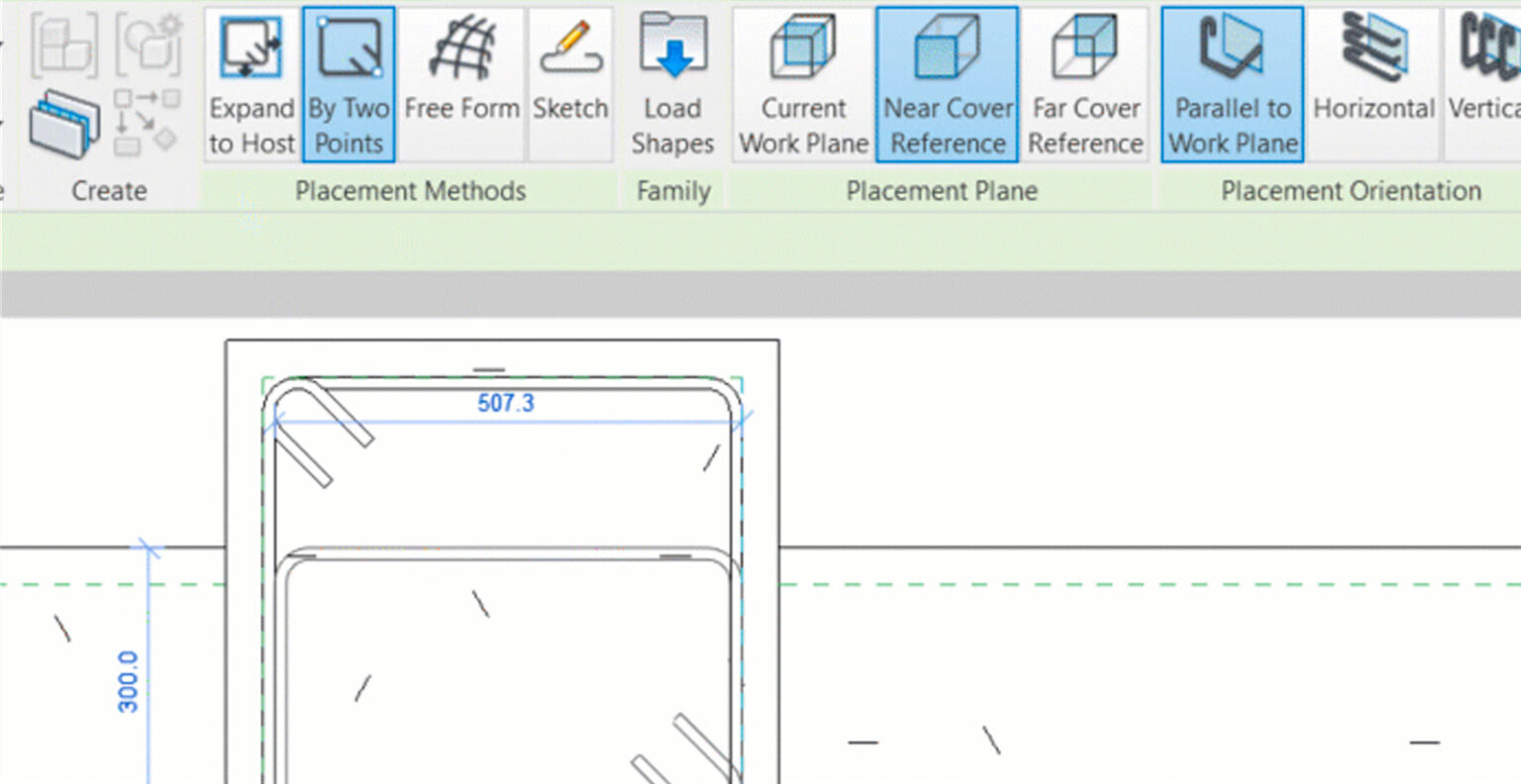Edit the 507.3 dimension value

pos(507,403)
